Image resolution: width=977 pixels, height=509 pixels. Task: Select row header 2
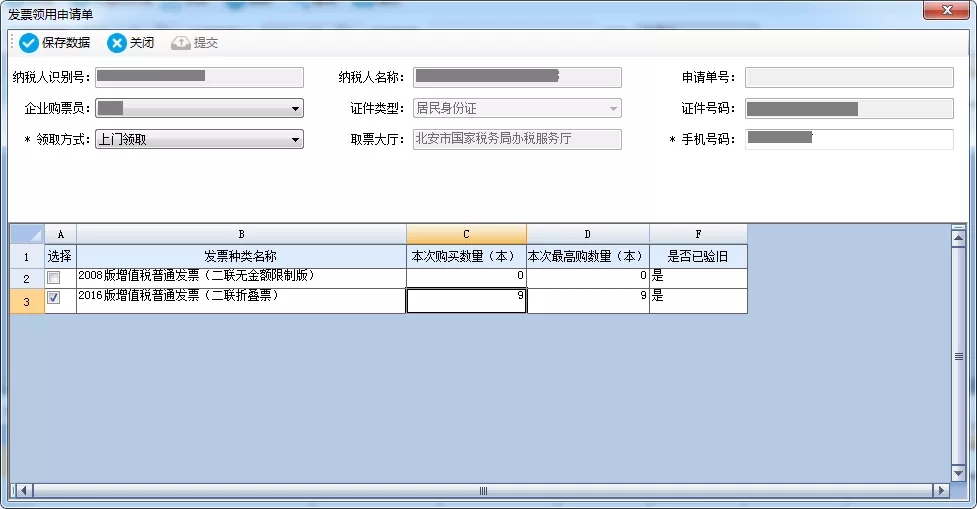pos(27,278)
